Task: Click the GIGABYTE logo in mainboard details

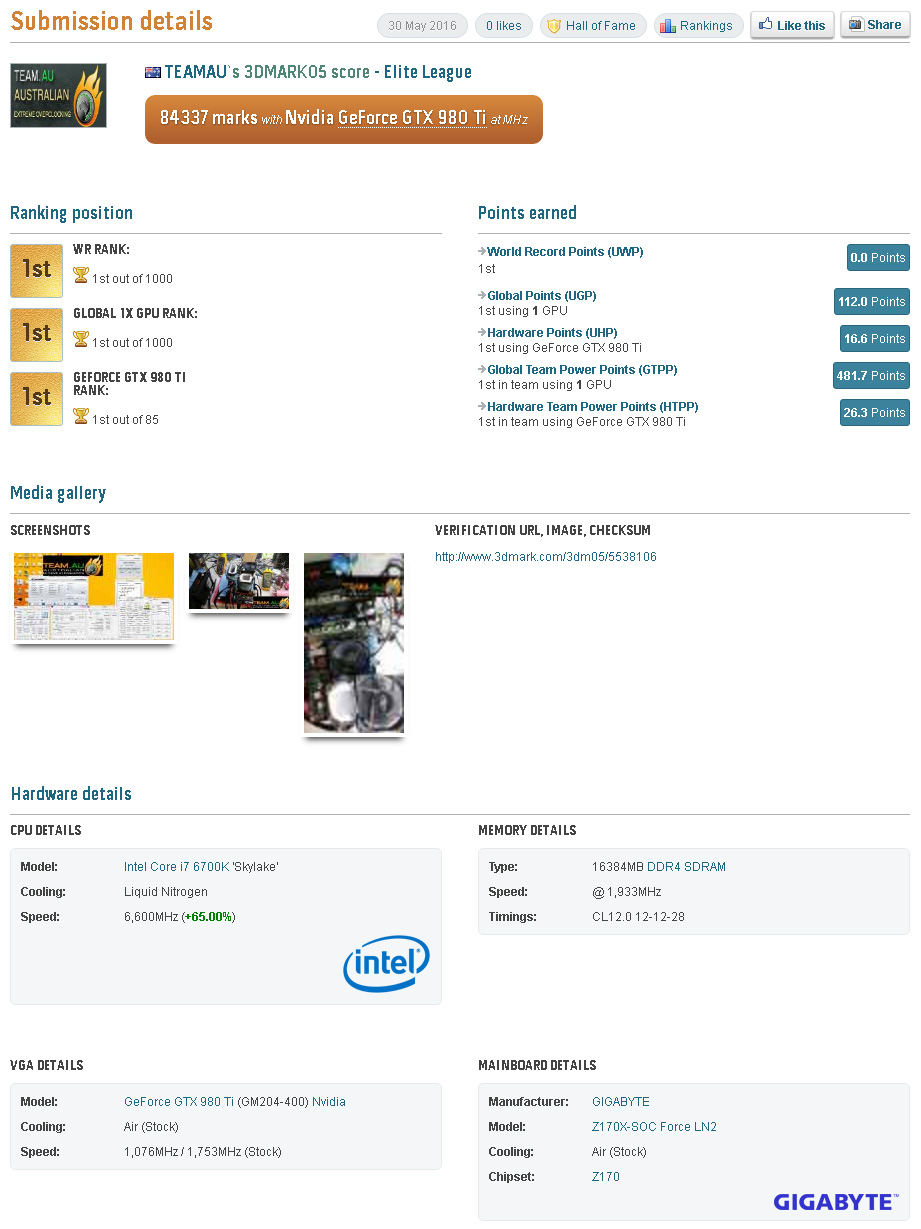Action: 834,1201
